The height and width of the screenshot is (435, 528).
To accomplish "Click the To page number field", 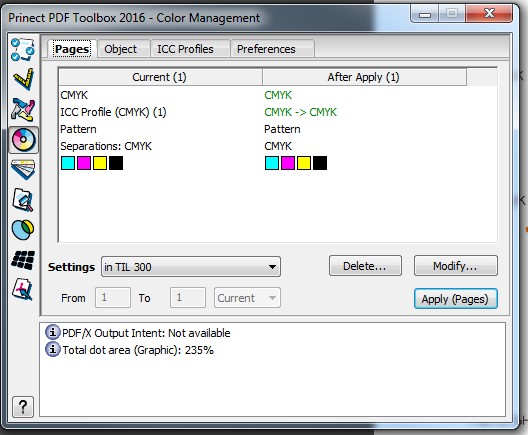I will click(x=188, y=298).
